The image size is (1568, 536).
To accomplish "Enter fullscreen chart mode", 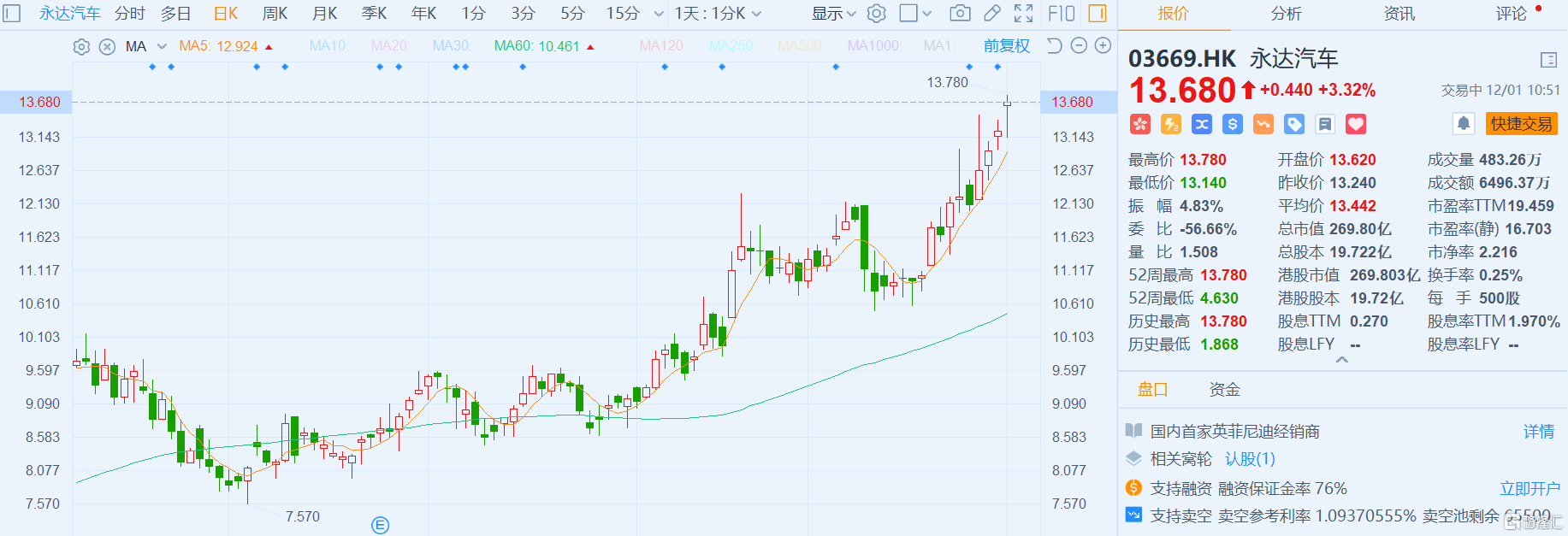I will pos(1023,13).
